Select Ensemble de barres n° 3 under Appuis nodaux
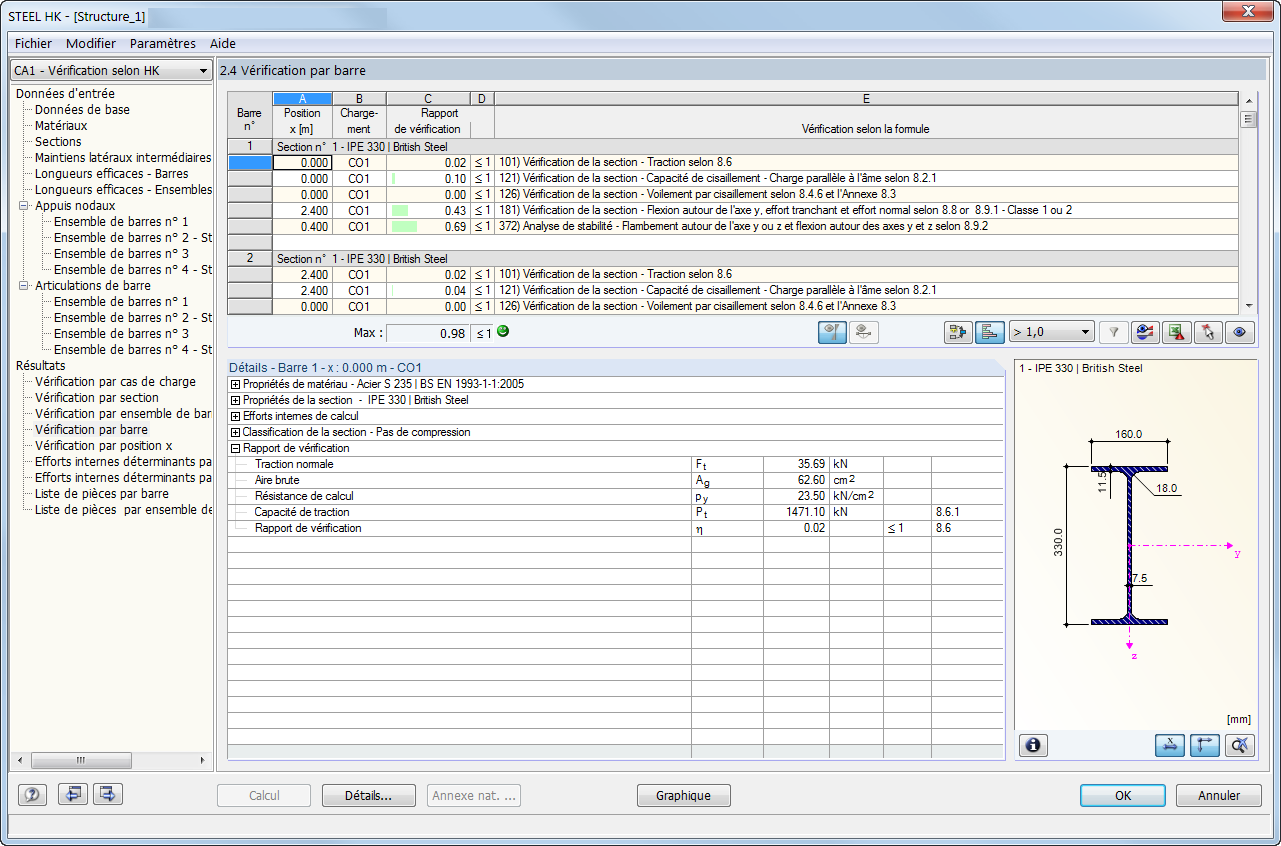 pyautogui.click(x=121, y=254)
